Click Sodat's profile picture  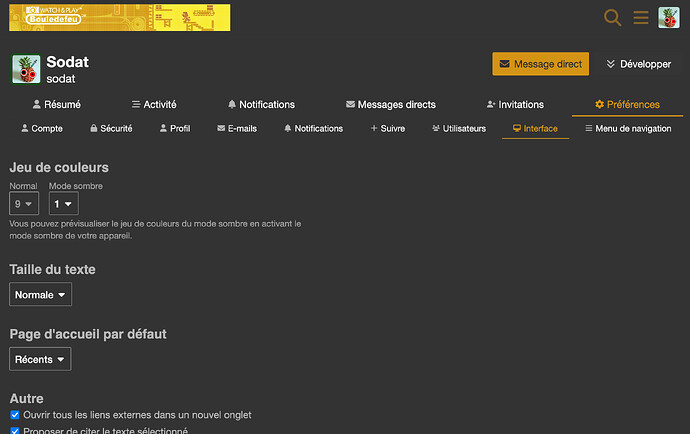[x=26, y=69]
